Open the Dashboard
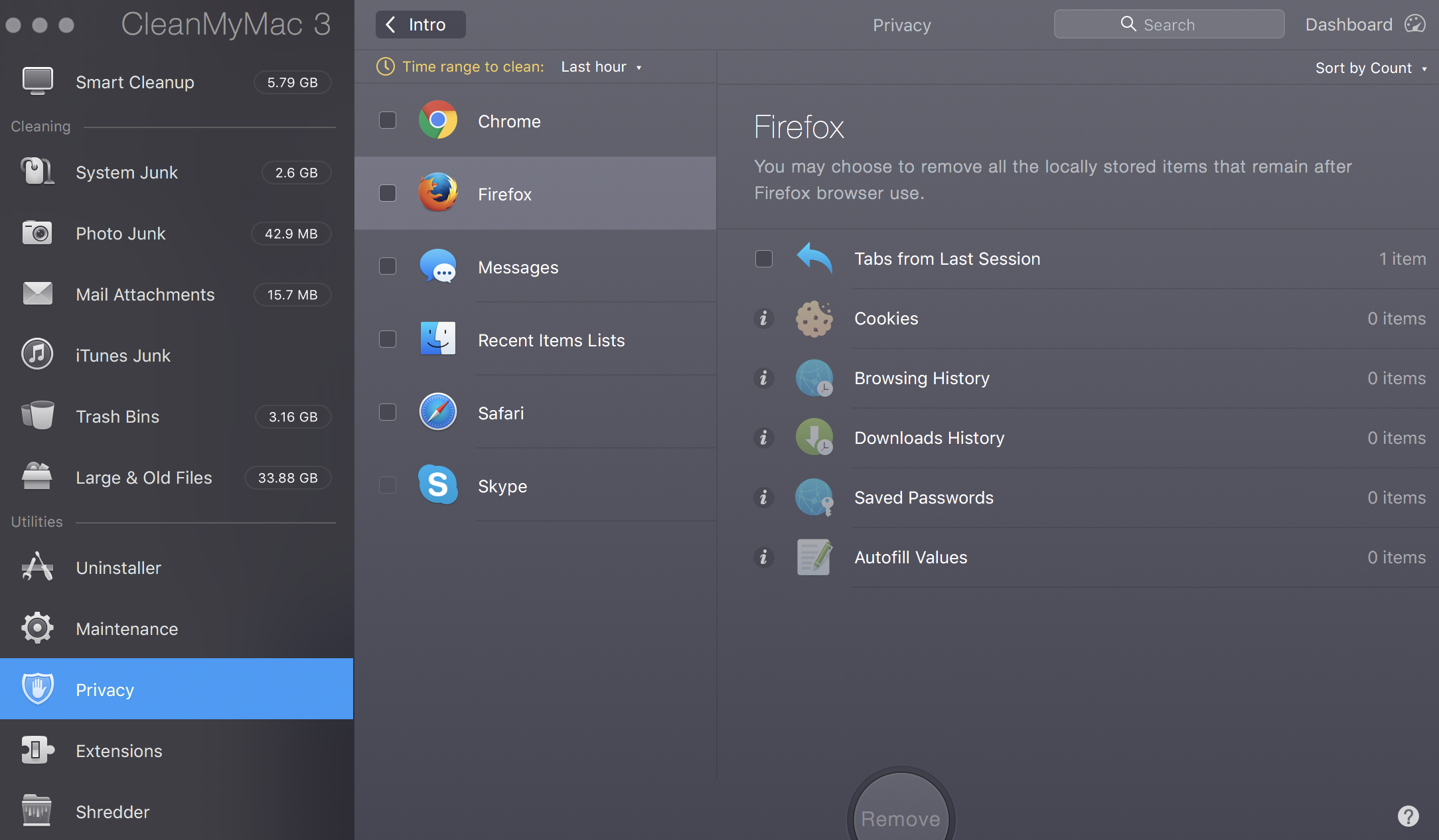The height and width of the screenshot is (840, 1439). tap(1365, 25)
